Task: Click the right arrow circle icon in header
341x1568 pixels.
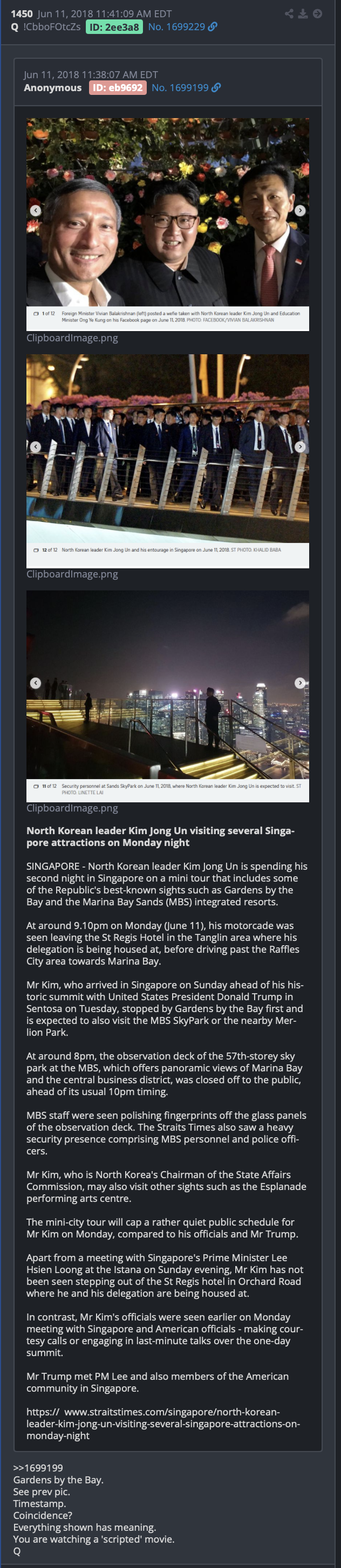Action: tap(317, 13)
